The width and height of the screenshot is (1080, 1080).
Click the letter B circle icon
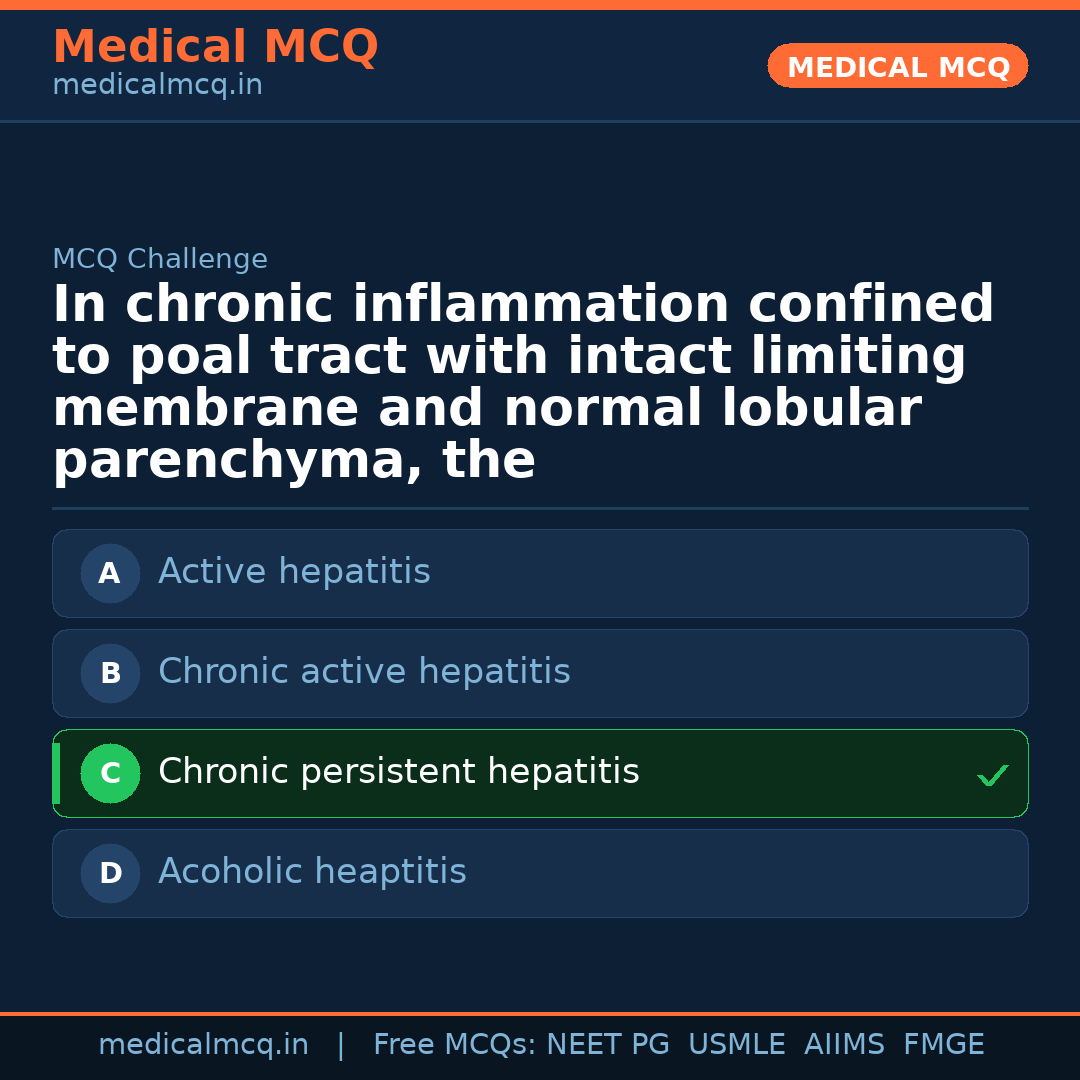click(x=110, y=673)
